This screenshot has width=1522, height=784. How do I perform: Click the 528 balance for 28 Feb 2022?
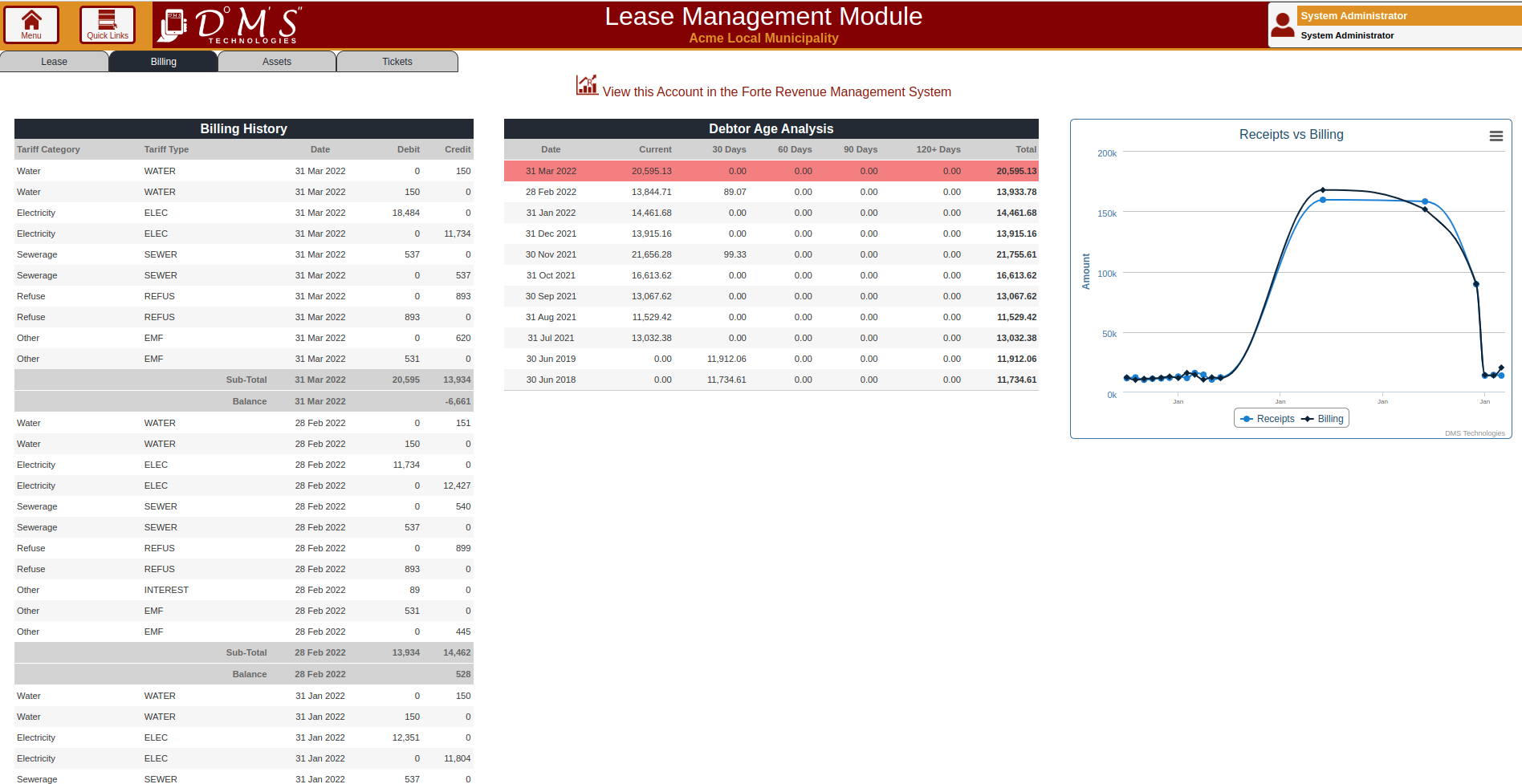point(463,674)
